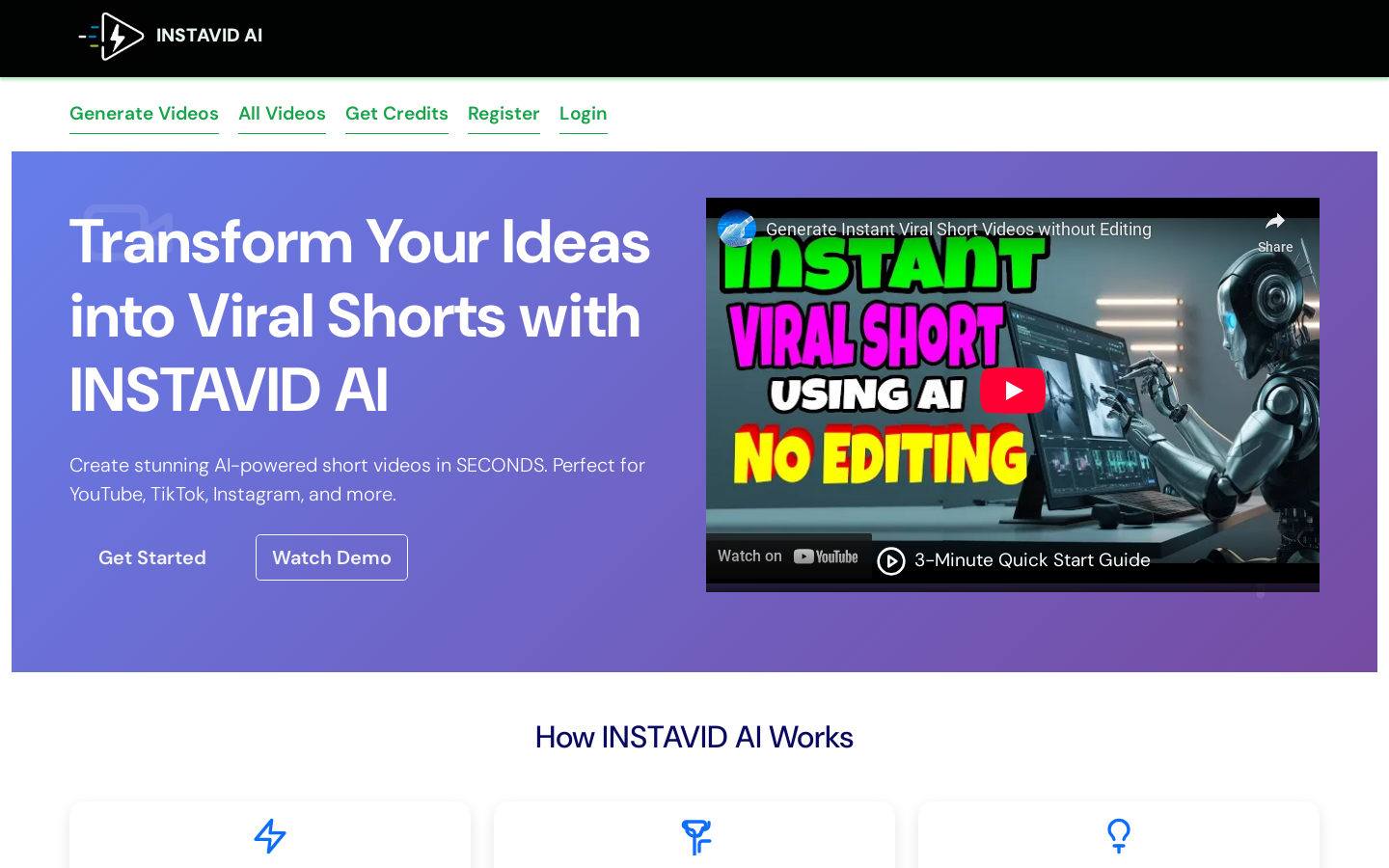
Task: Open the video title Generate Instant Viral Short Videos
Action: 959,230
